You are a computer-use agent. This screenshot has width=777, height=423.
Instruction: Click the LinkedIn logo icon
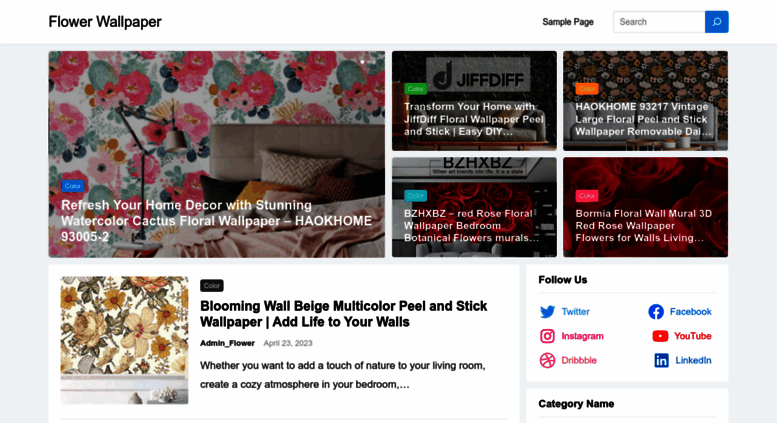pos(662,360)
